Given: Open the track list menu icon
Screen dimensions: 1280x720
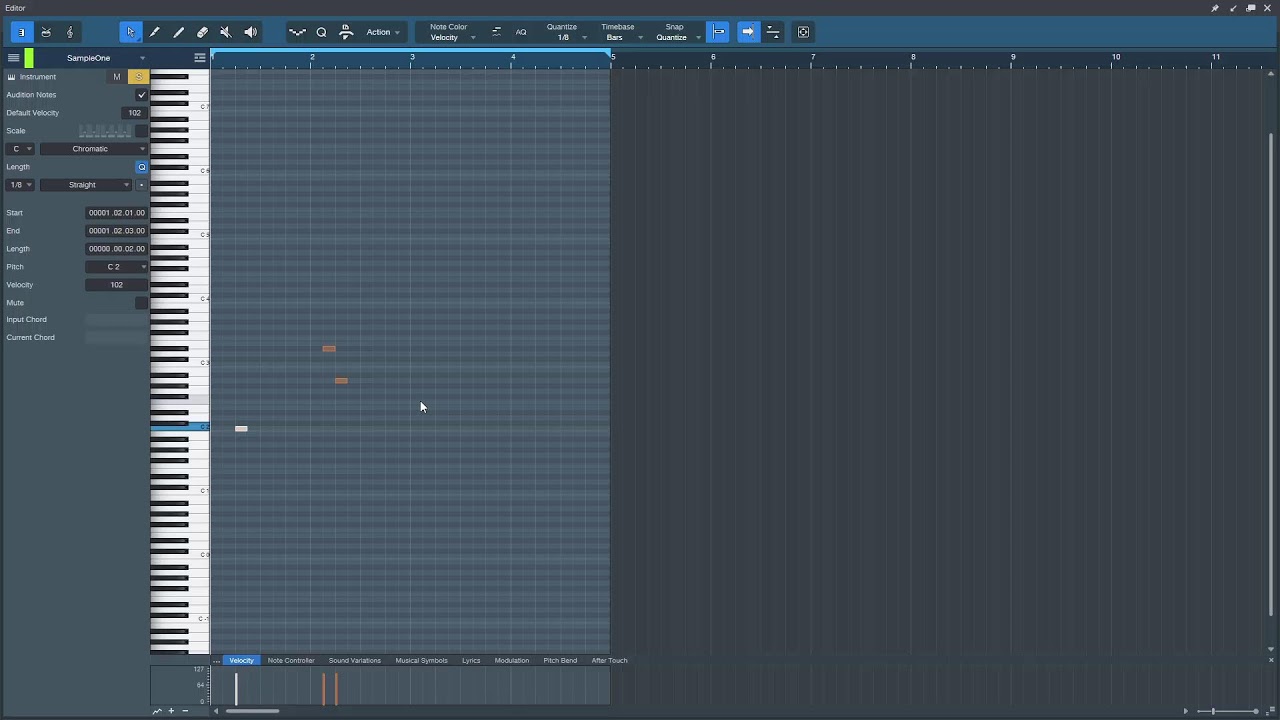Looking at the screenshot, I should (13, 58).
